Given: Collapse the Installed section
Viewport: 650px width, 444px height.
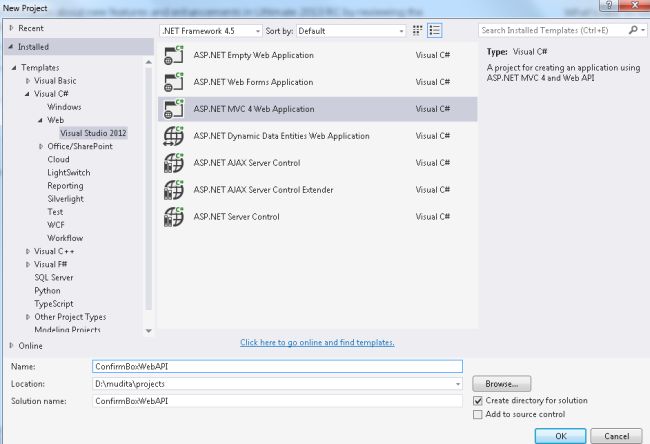Looking at the screenshot, I should point(11,47).
